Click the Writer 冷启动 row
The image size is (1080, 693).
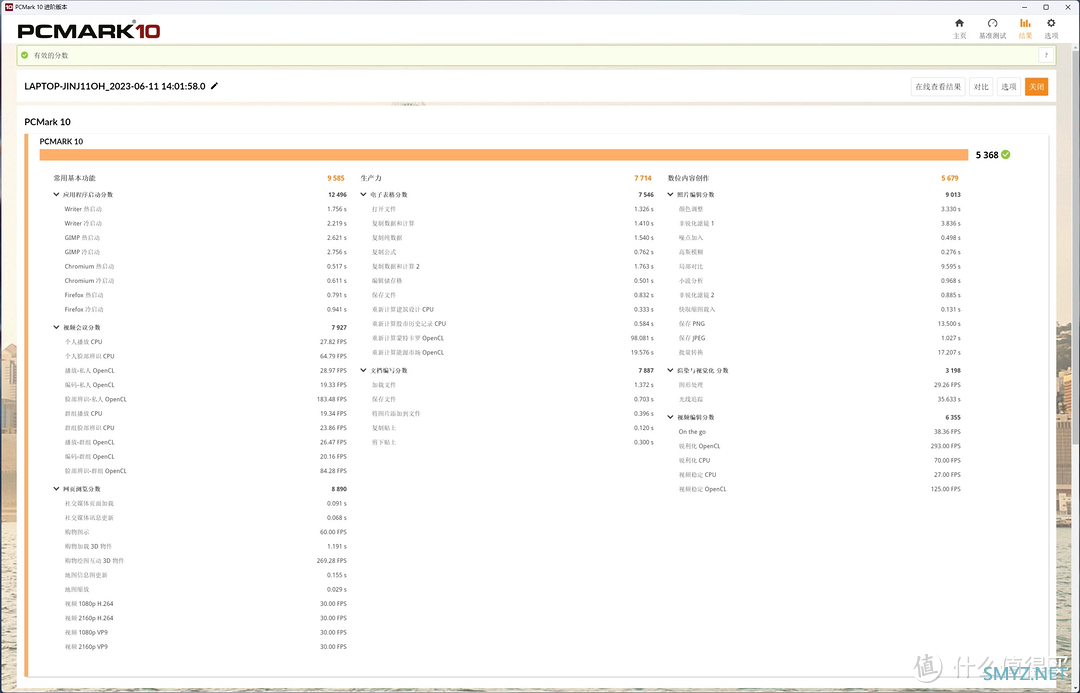(x=205, y=224)
